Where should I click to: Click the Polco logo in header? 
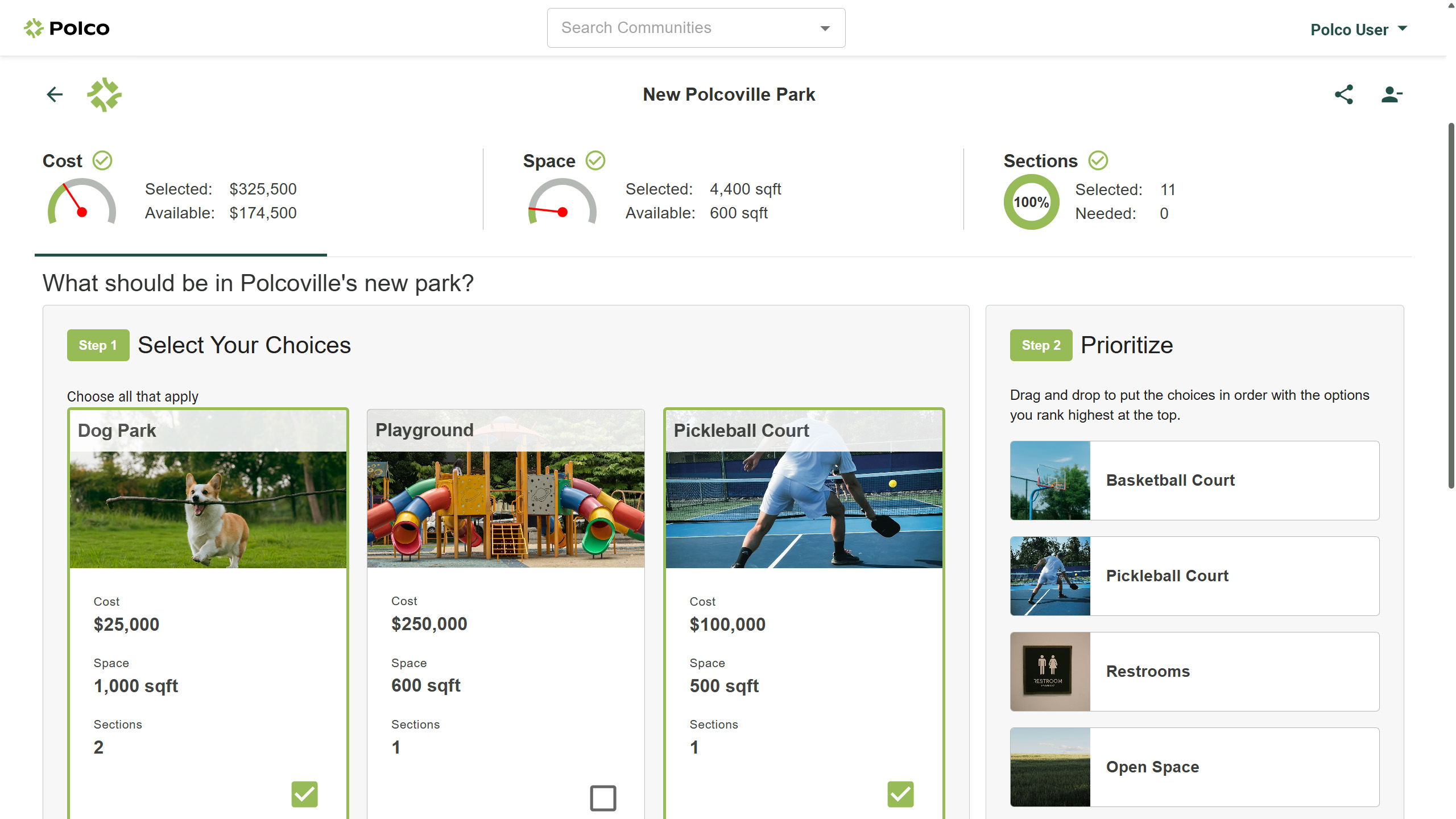67,28
